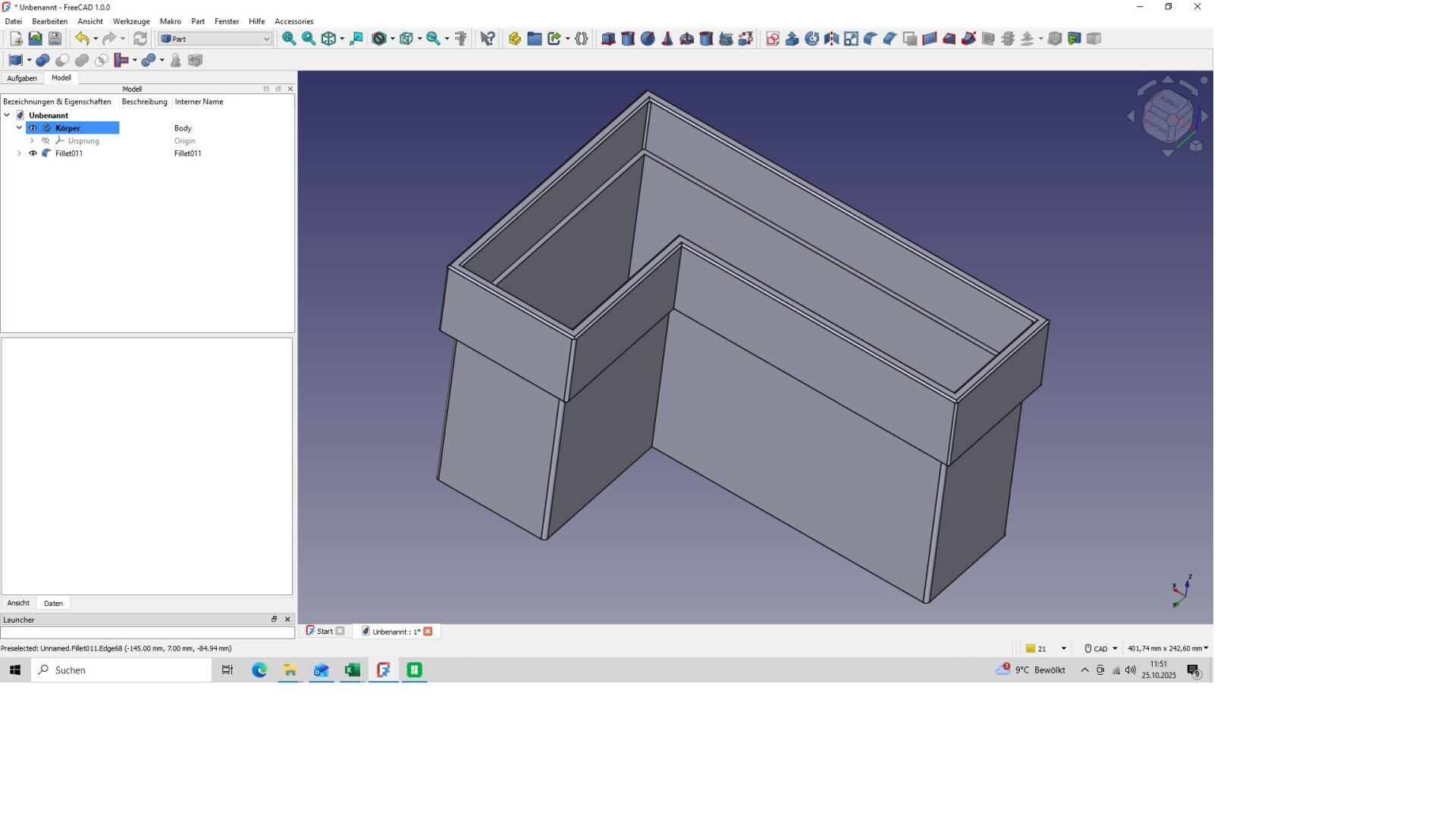This screenshot has height=819, width=1456.
Task: Toggle visibility eye of Fillet011
Action: (33, 153)
